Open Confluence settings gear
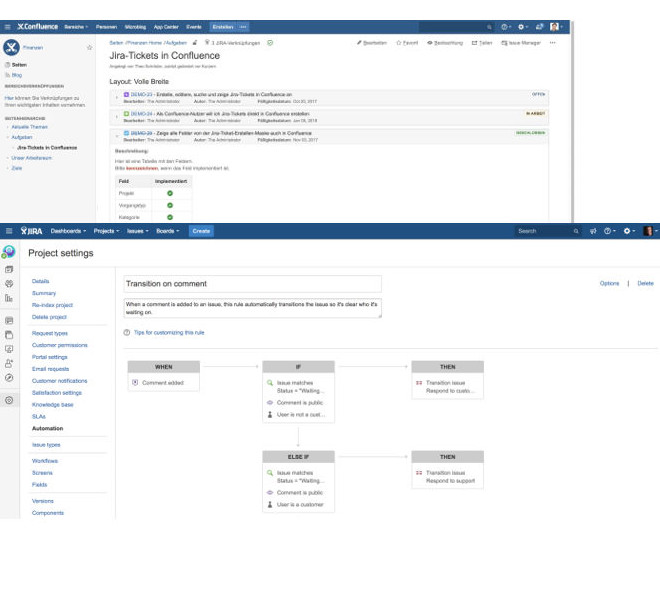660x603 pixels. (x=522, y=27)
